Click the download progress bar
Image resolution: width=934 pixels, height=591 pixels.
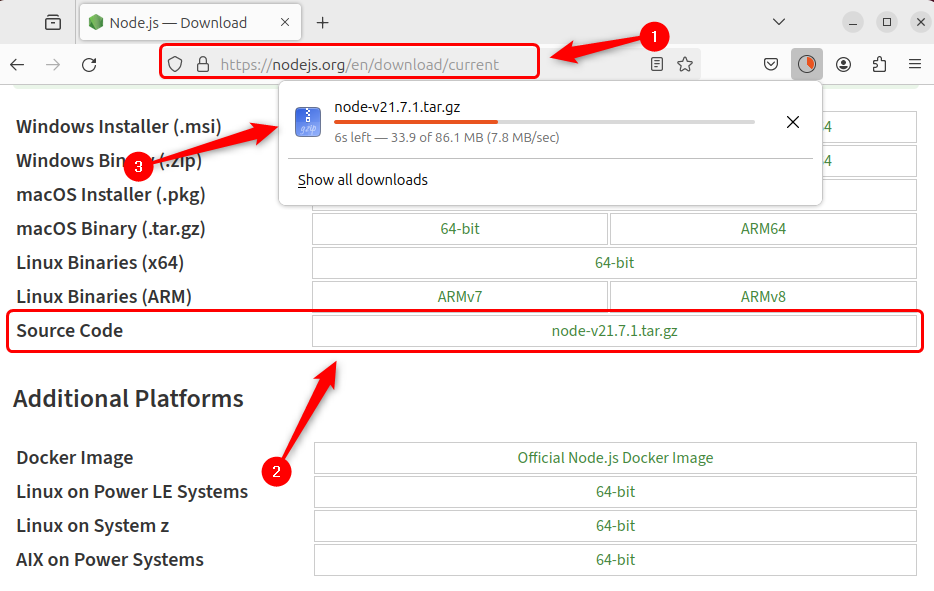pyautogui.click(x=544, y=122)
